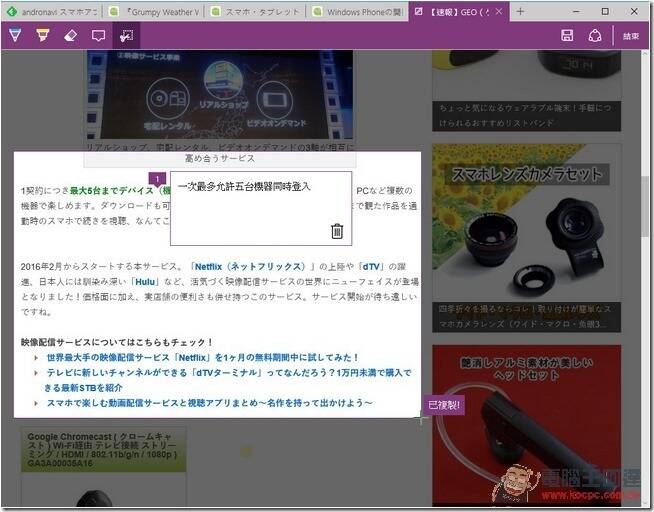654x512 pixels.
Task: Click the スマホカメラレンズ caption under lens image
Action: coord(526,317)
